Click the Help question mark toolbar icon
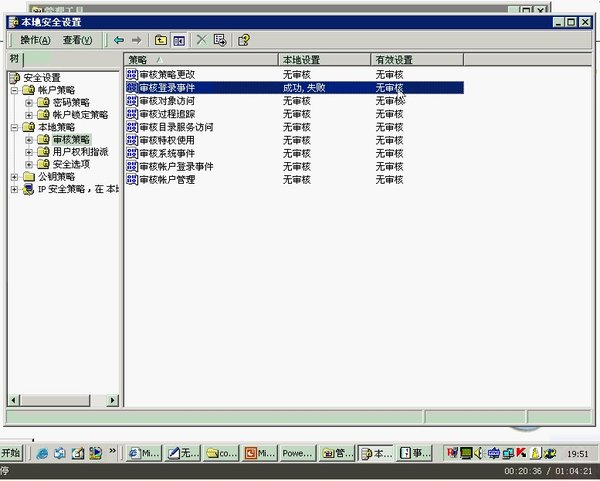600x481 pixels. pyautogui.click(x=244, y=40)
